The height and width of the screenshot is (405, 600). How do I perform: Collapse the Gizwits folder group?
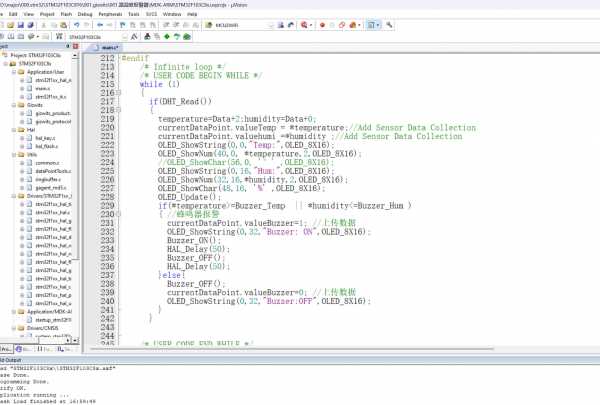pos(14,105)
